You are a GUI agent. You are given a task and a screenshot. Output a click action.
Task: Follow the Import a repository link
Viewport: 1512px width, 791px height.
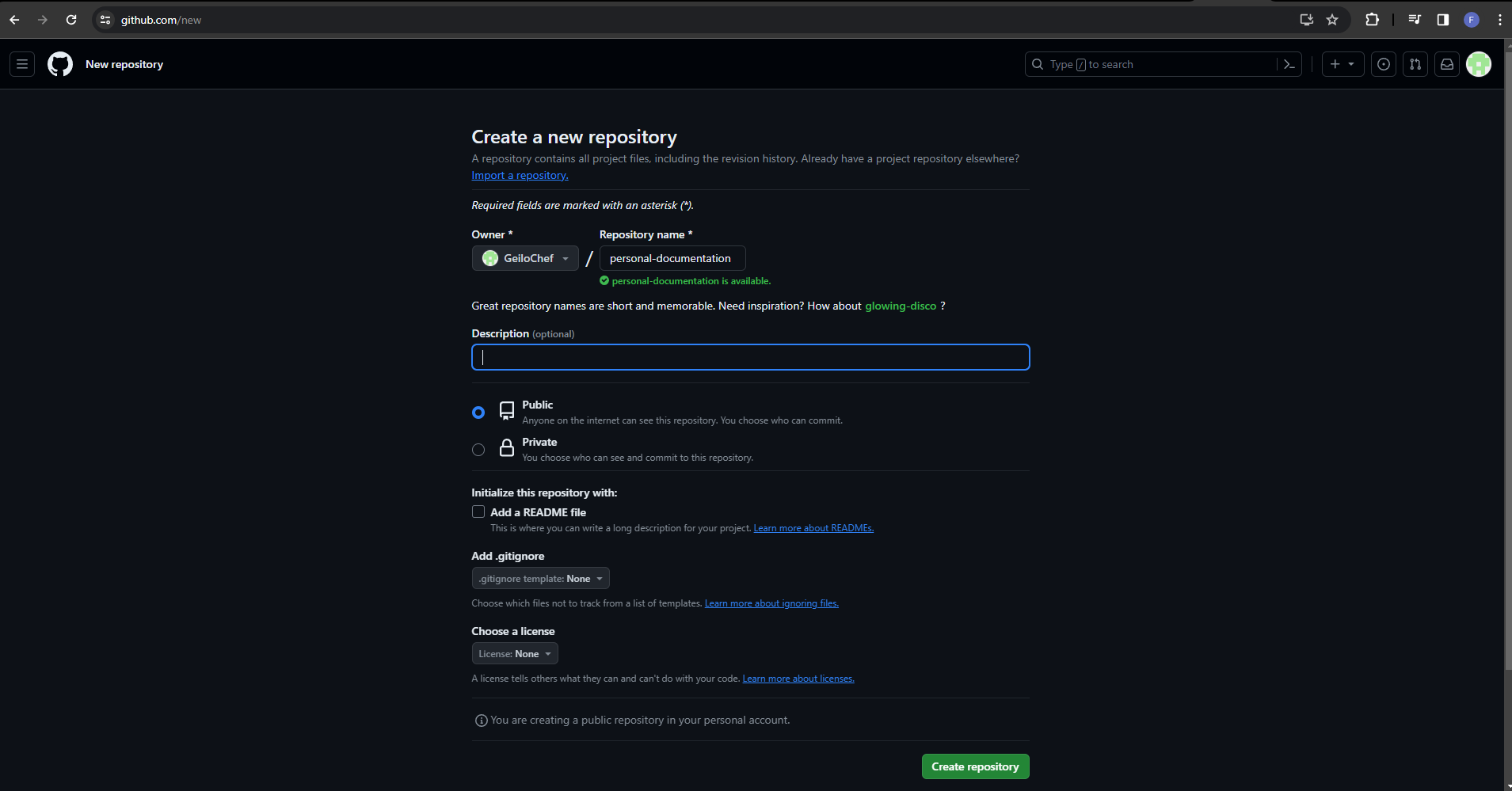[520, 175]
